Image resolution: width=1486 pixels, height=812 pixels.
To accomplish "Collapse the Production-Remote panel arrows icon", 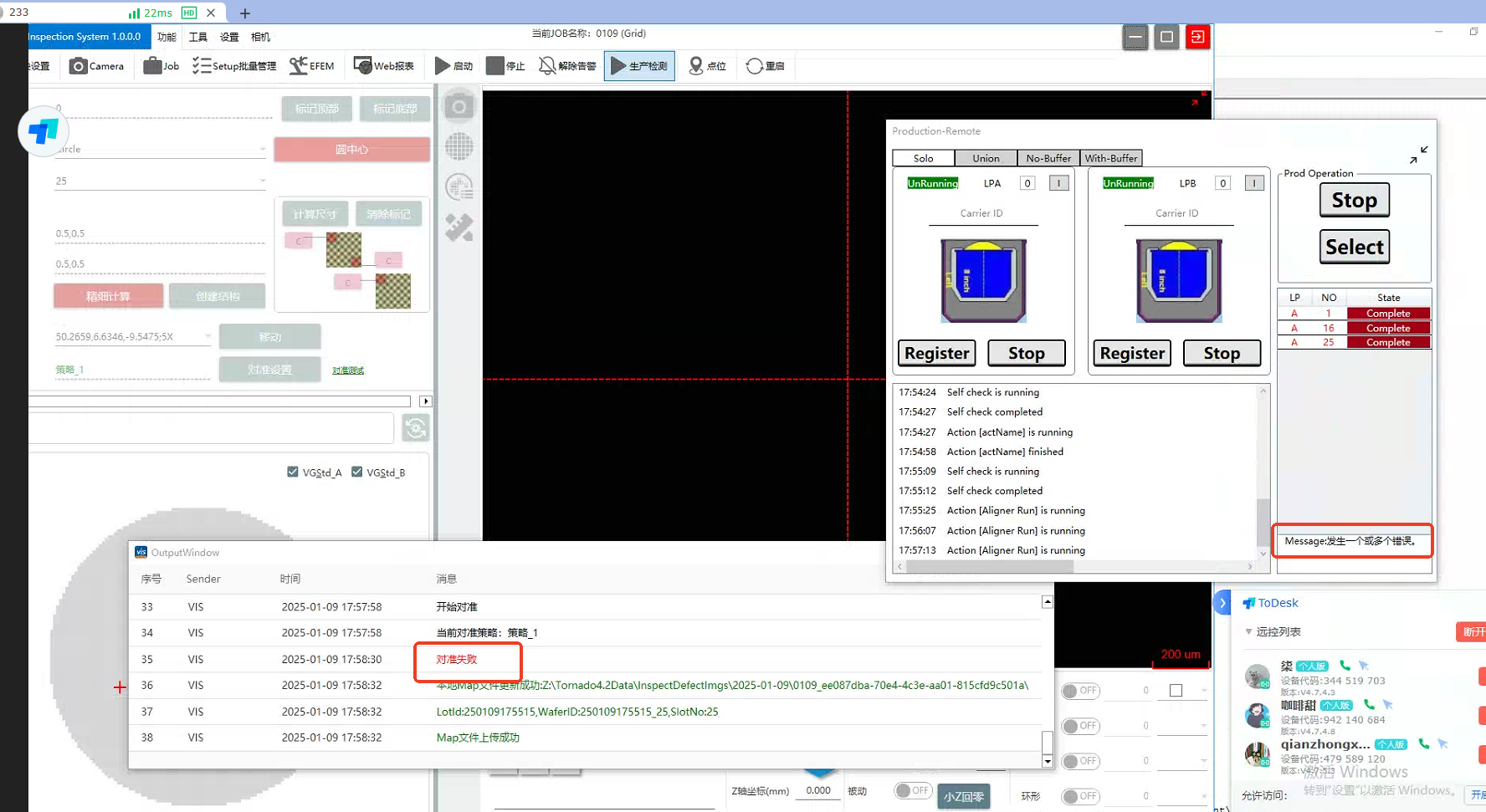I will click(1418, 155).
